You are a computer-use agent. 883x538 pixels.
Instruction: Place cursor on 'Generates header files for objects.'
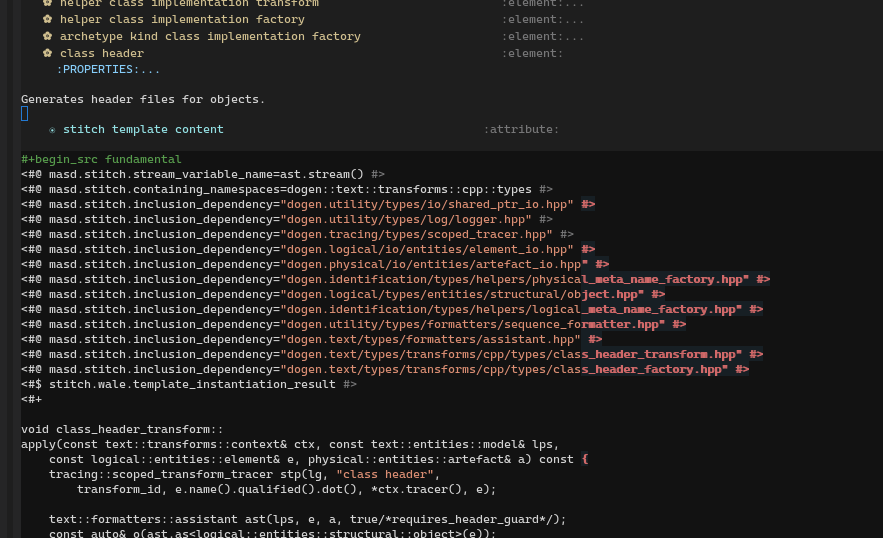point(142,99)
